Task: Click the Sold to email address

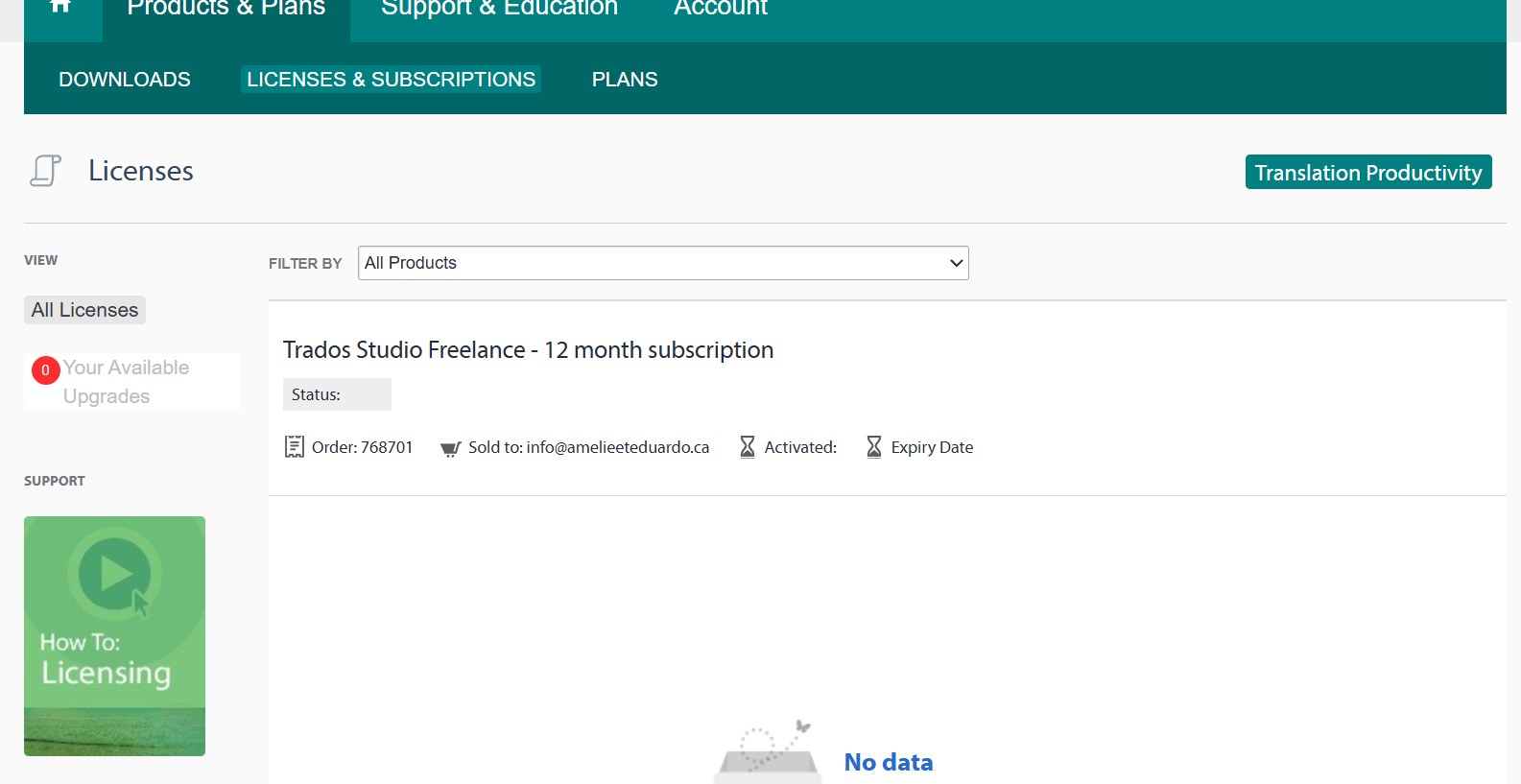Action: 618,447
